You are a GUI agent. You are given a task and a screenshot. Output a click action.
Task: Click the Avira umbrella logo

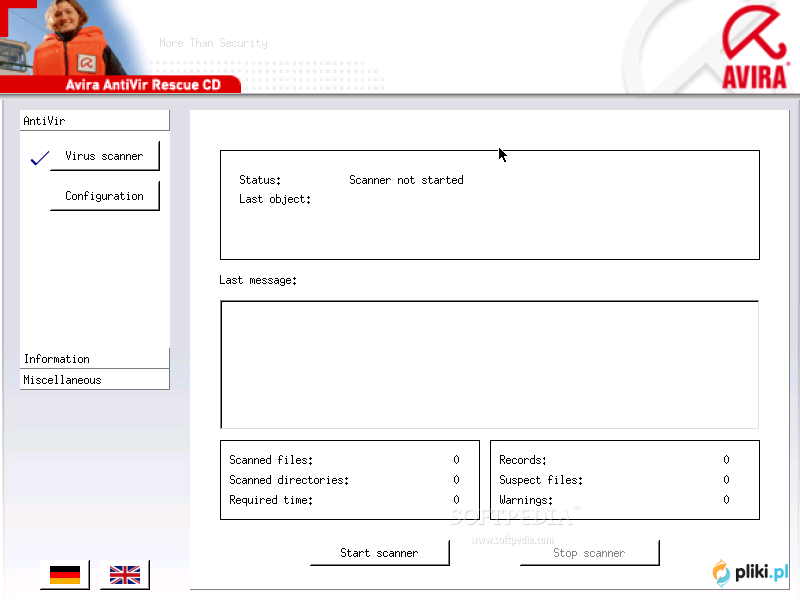point(755,46)
